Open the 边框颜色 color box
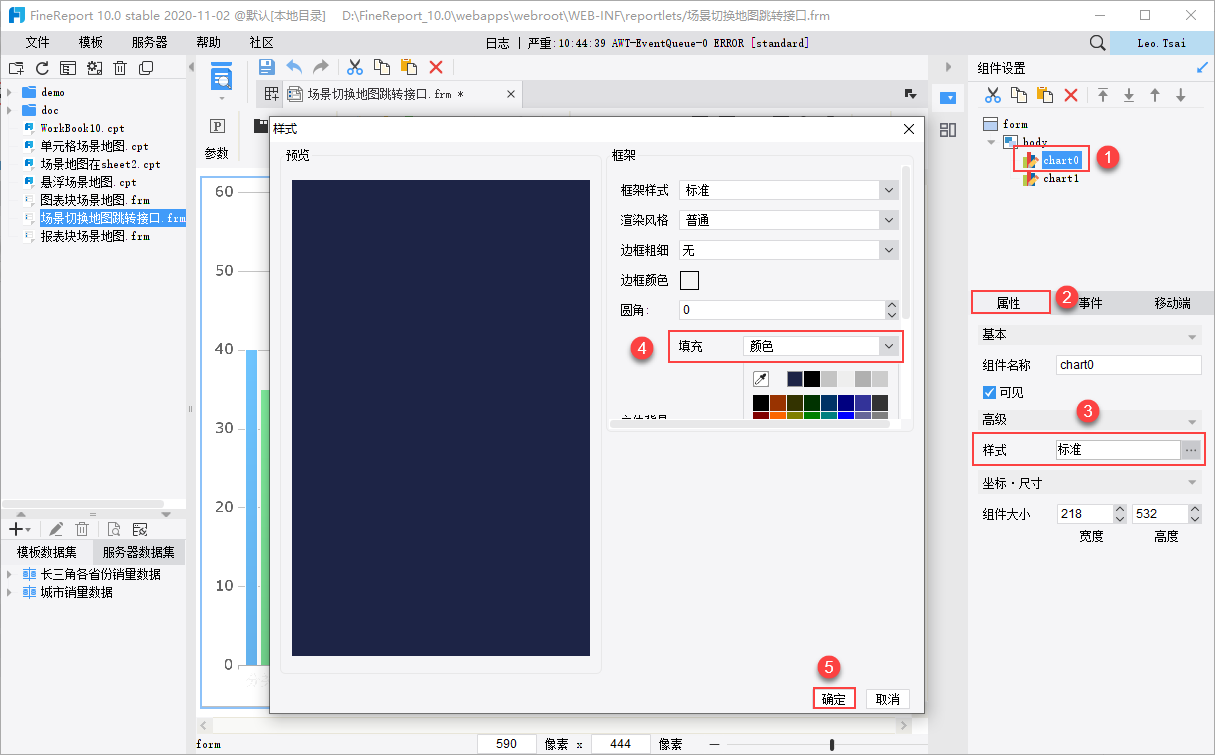The image size is (1215, 755). (689, 280)
